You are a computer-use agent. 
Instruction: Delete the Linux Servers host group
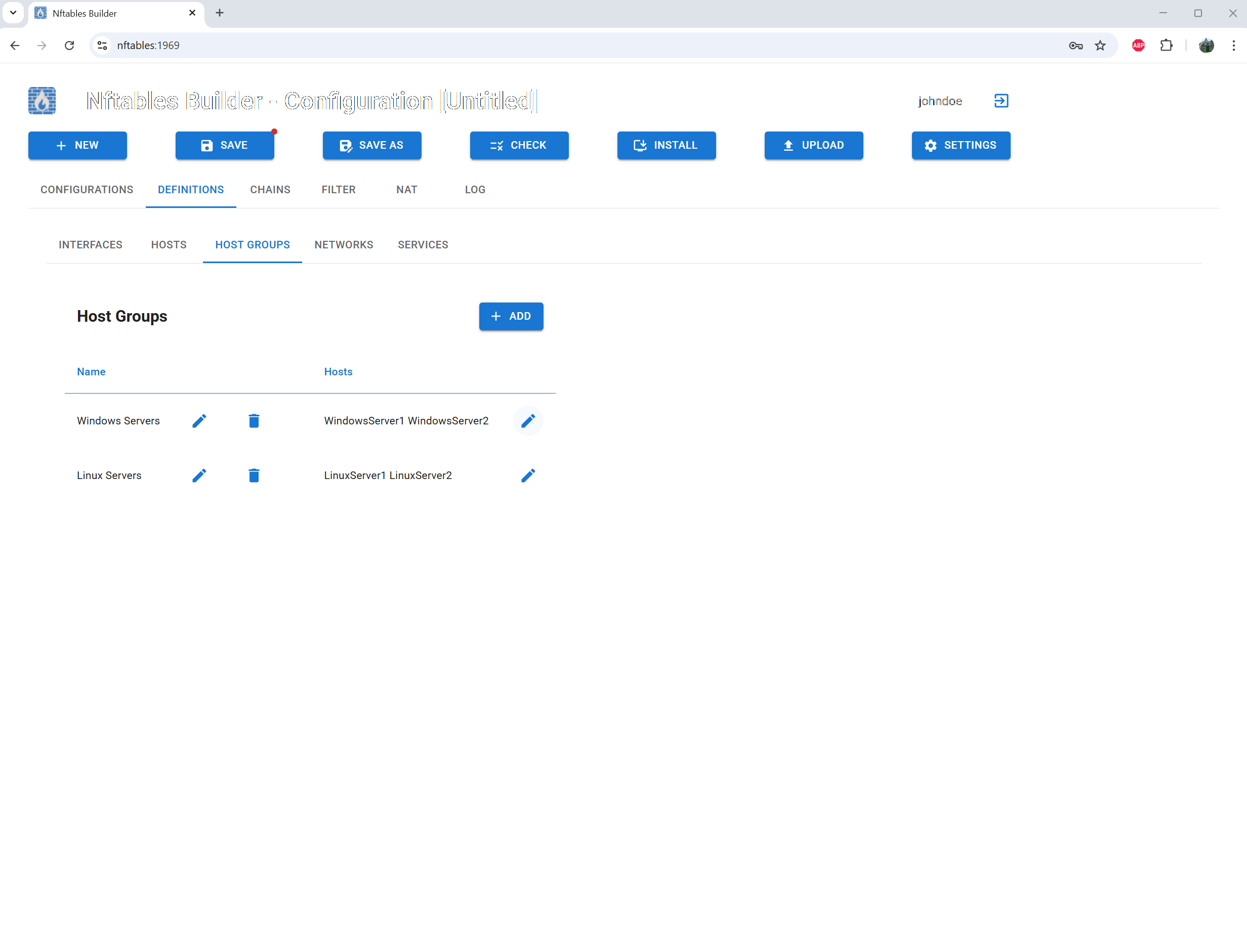tap(254, 475)
